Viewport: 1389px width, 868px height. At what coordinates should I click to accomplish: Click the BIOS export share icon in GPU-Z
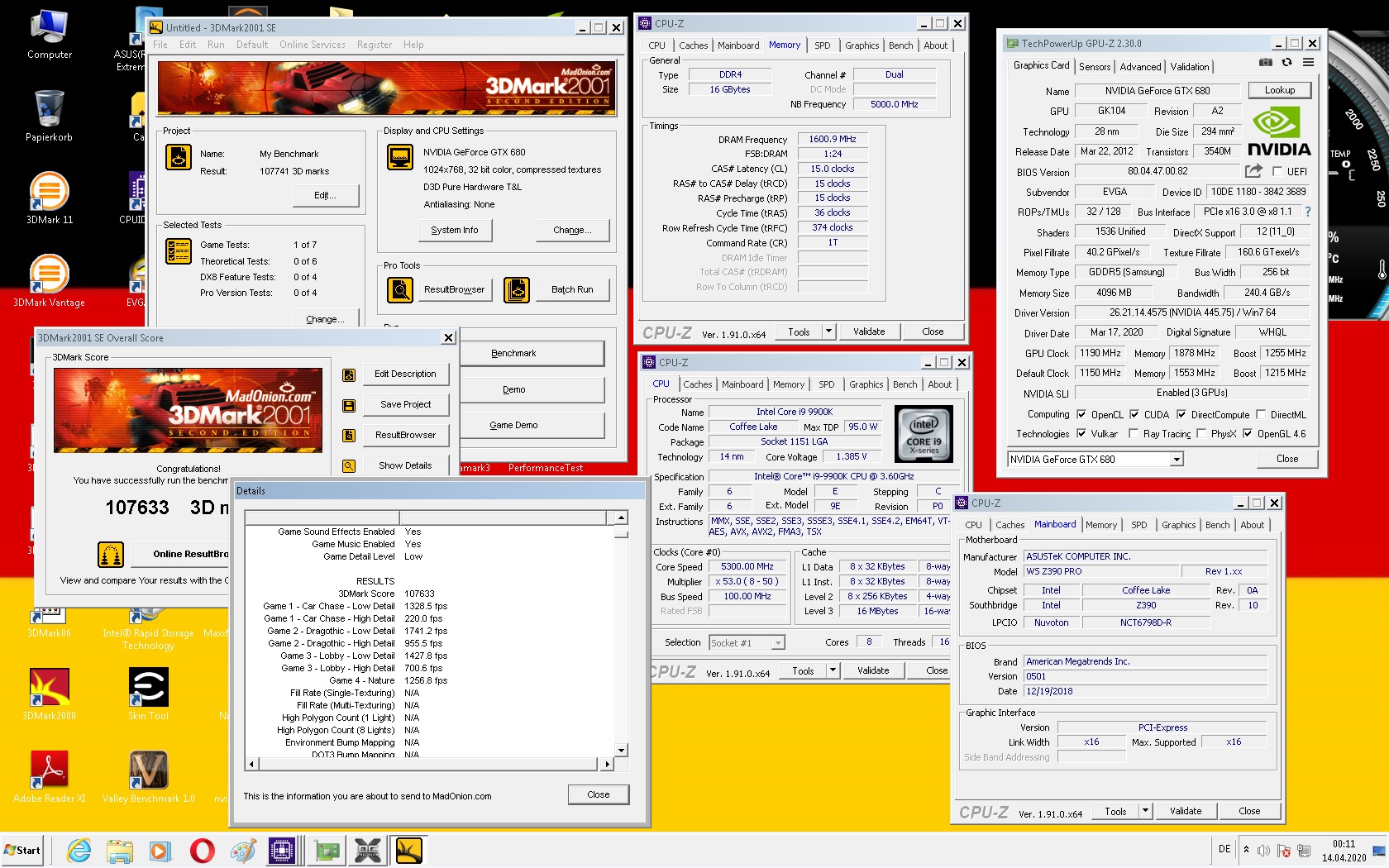(x=1253, y=171)
